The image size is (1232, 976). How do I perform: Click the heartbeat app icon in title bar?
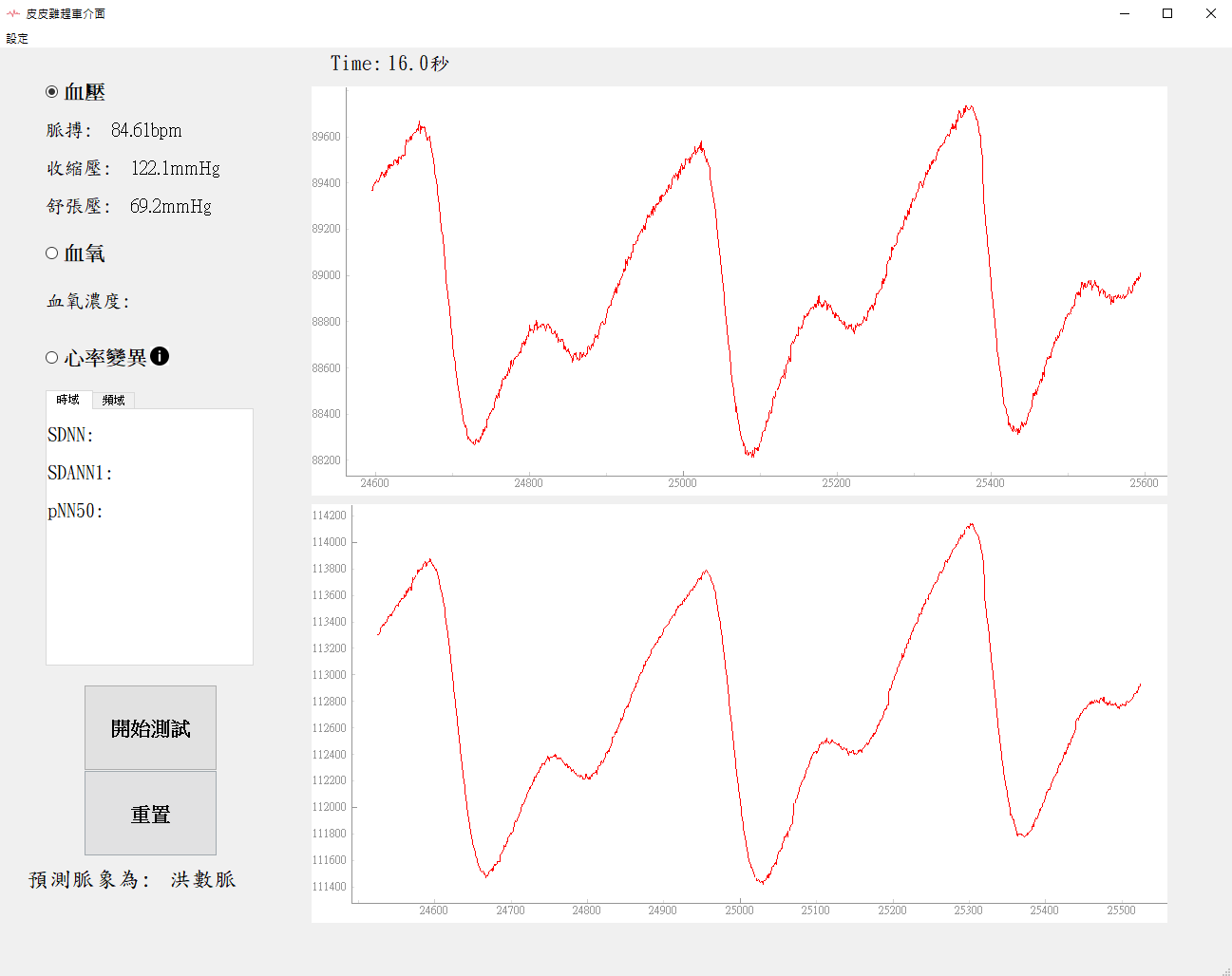coord(12,13)
